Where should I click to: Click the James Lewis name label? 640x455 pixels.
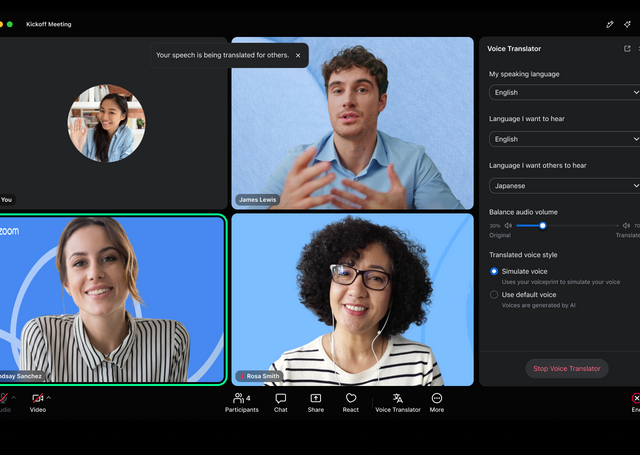point(258,200)
